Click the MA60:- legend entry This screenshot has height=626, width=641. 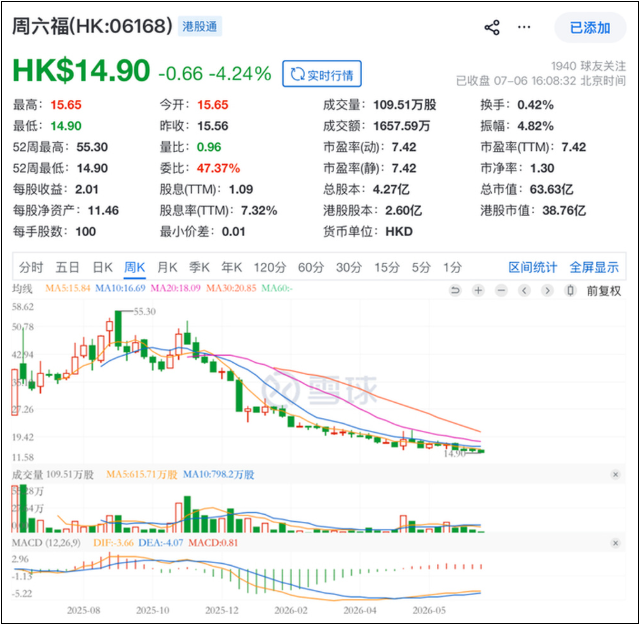coord(277,288)
